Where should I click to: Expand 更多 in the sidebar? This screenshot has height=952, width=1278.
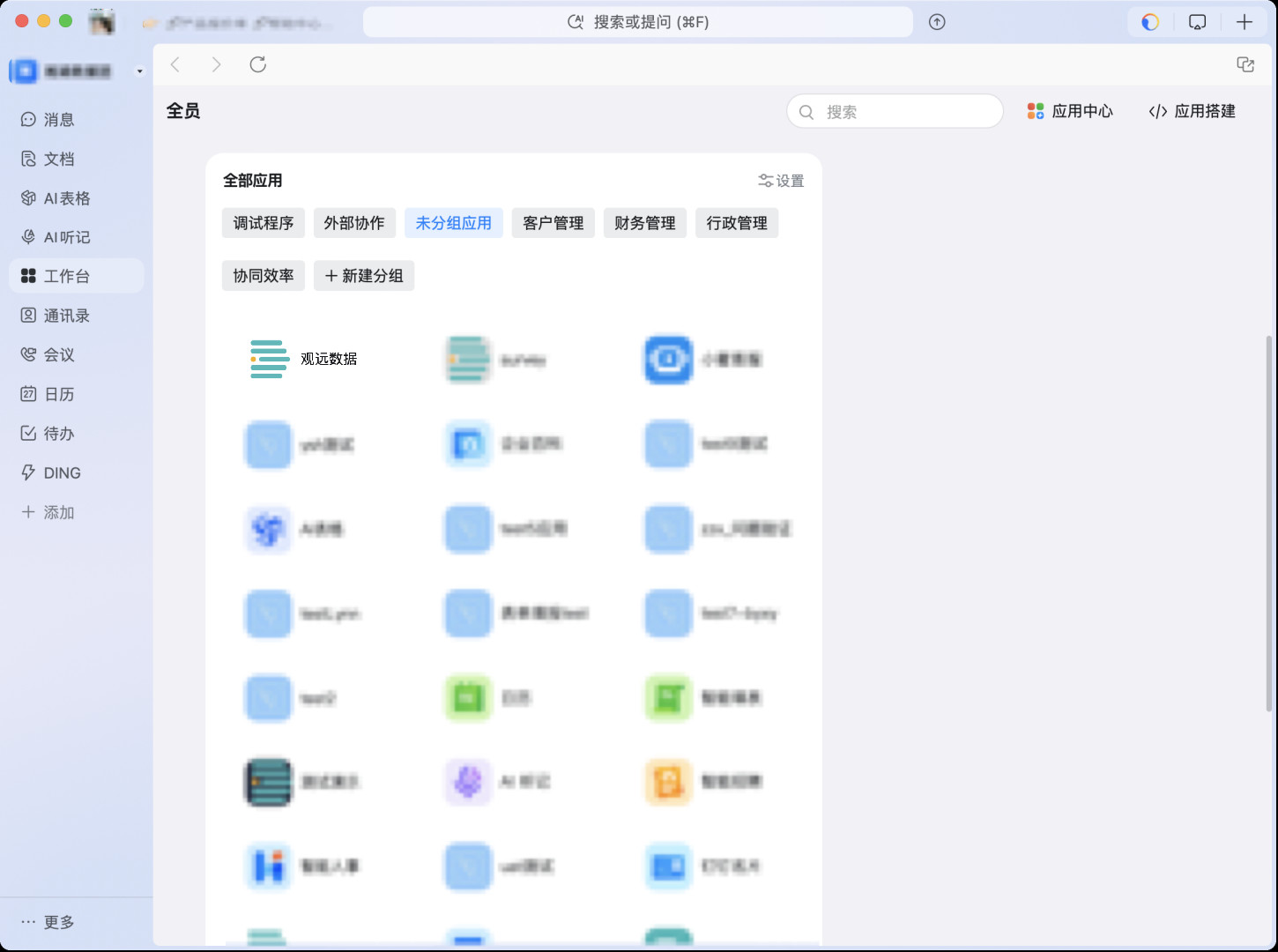48,922
